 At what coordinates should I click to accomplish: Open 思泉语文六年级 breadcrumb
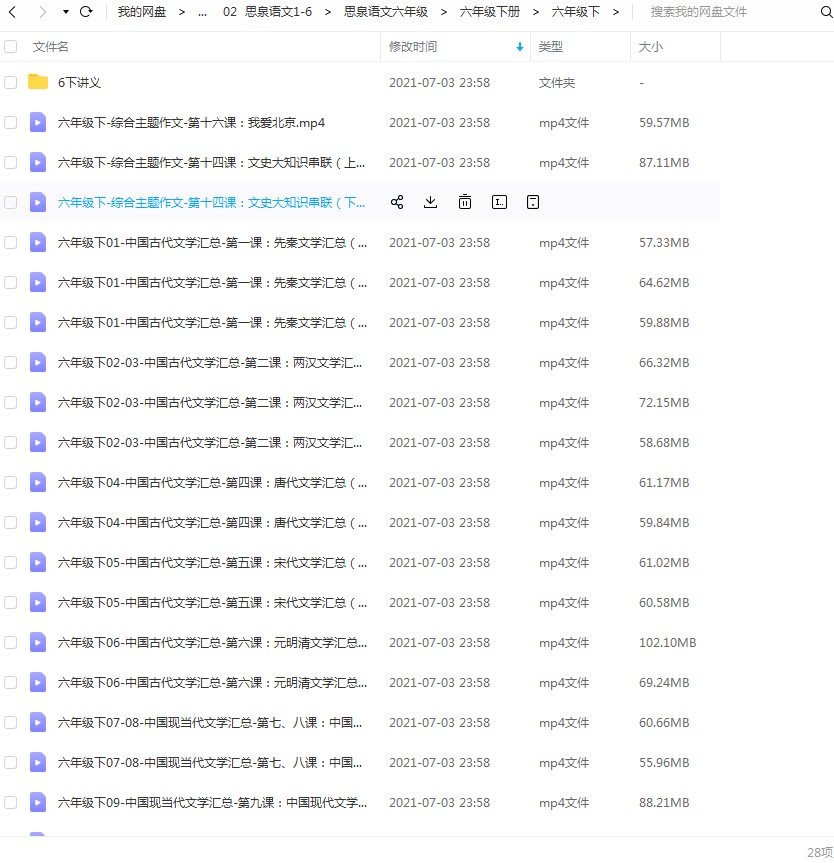coord(385,12)
